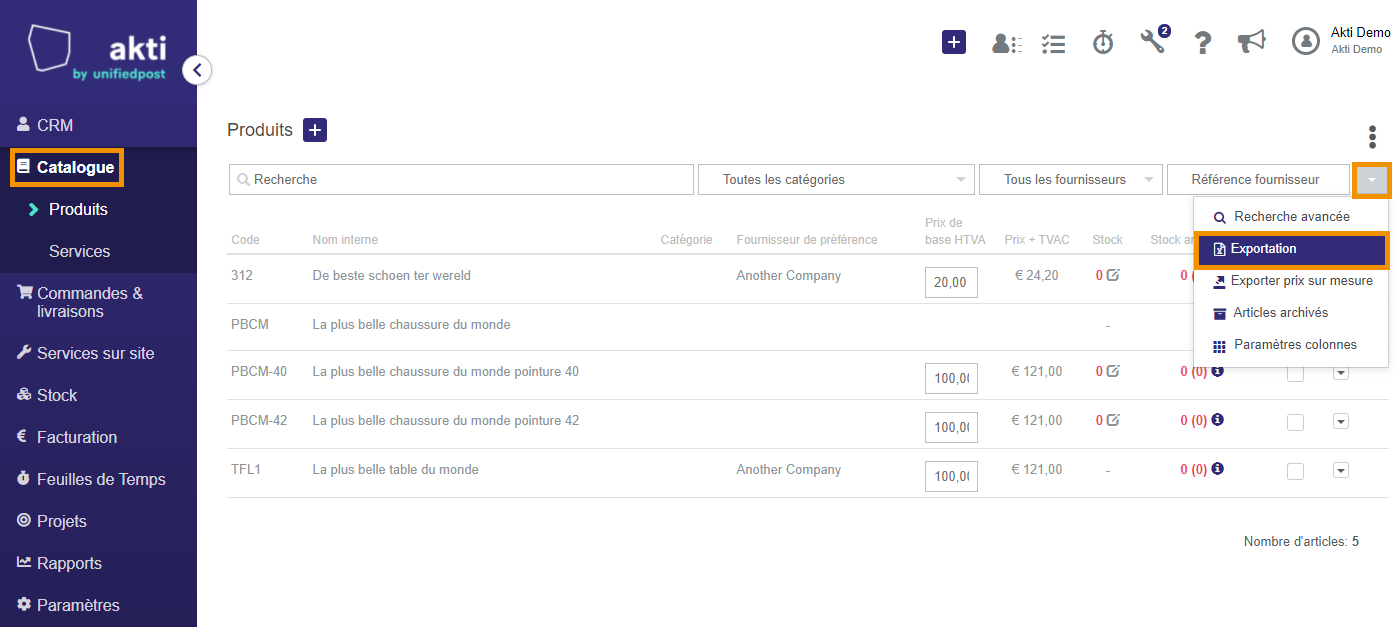Click the Fournisseur de préférence header
The width and height of the screenshot is (1399, 627).
click(x=807, y=240)
